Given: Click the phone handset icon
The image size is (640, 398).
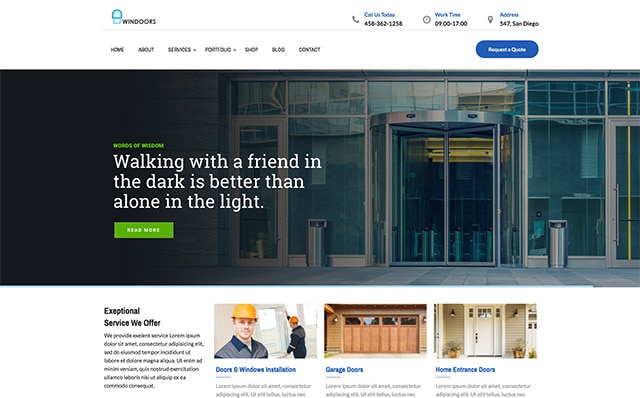Looking at the screenshot, I should (356, 19).
